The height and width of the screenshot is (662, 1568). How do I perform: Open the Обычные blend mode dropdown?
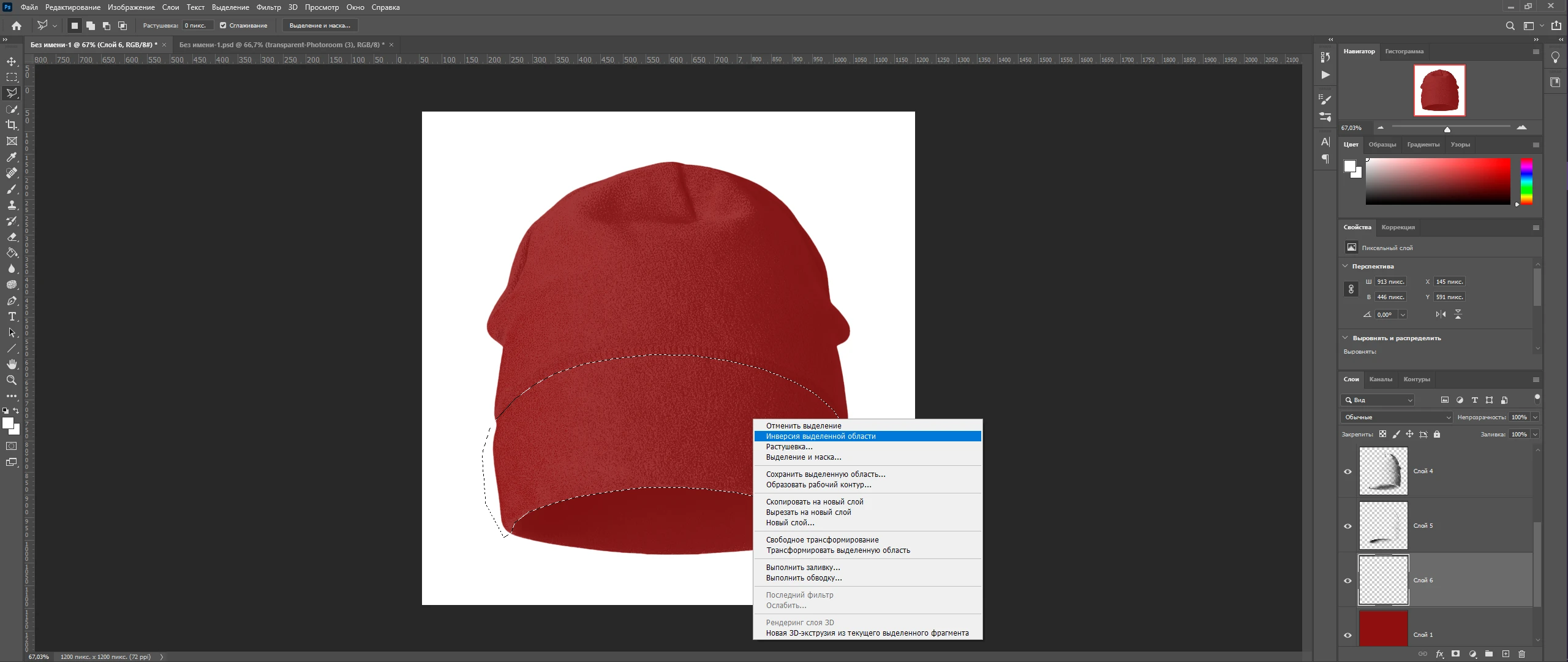pyautogui.click(x=1396, y=417)
